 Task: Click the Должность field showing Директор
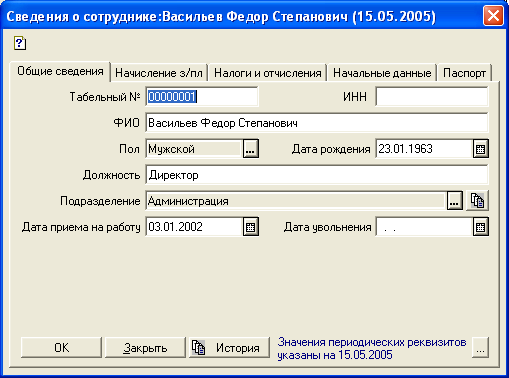(317, 175)
